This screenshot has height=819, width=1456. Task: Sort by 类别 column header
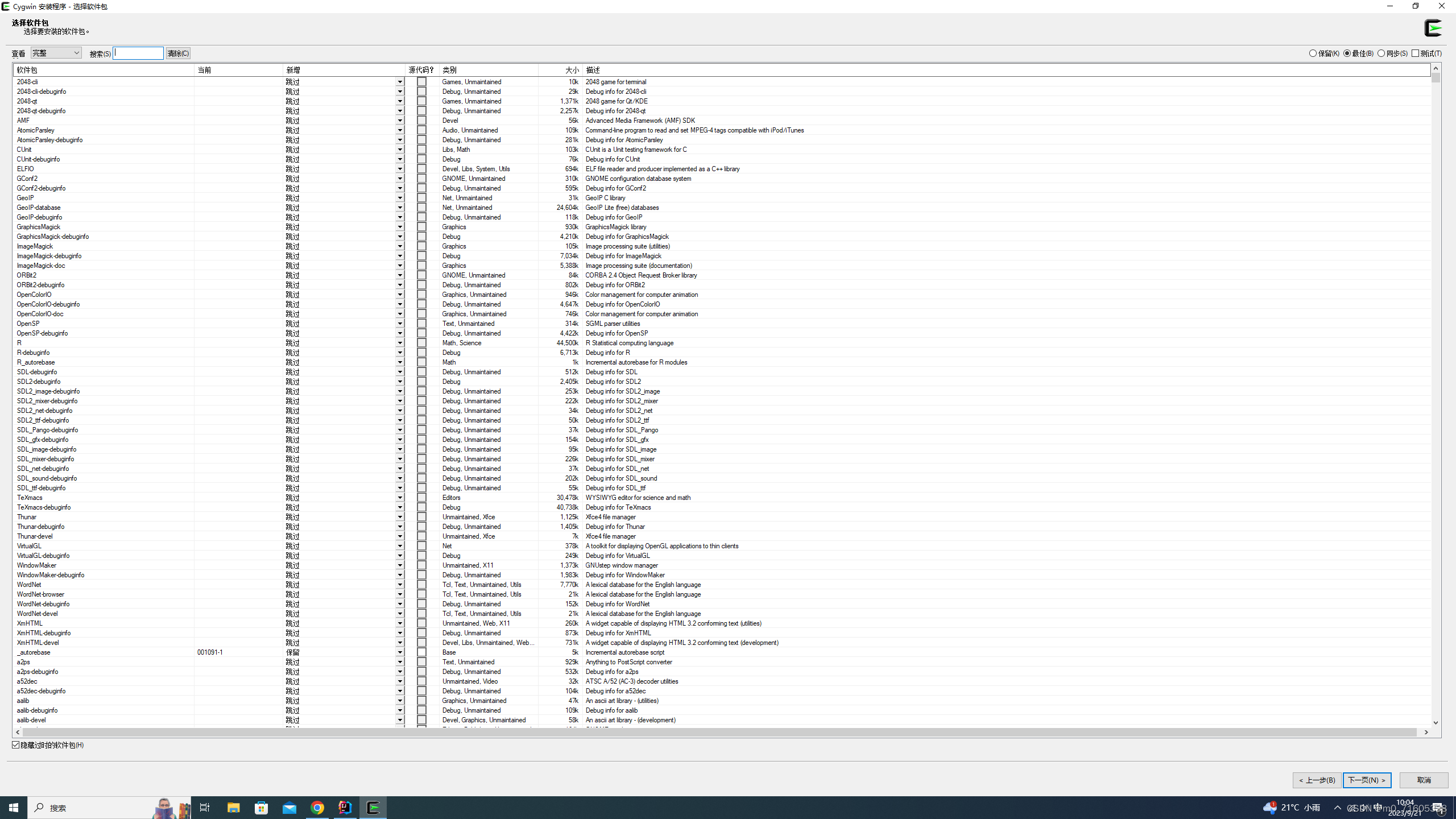click(489, 70)
